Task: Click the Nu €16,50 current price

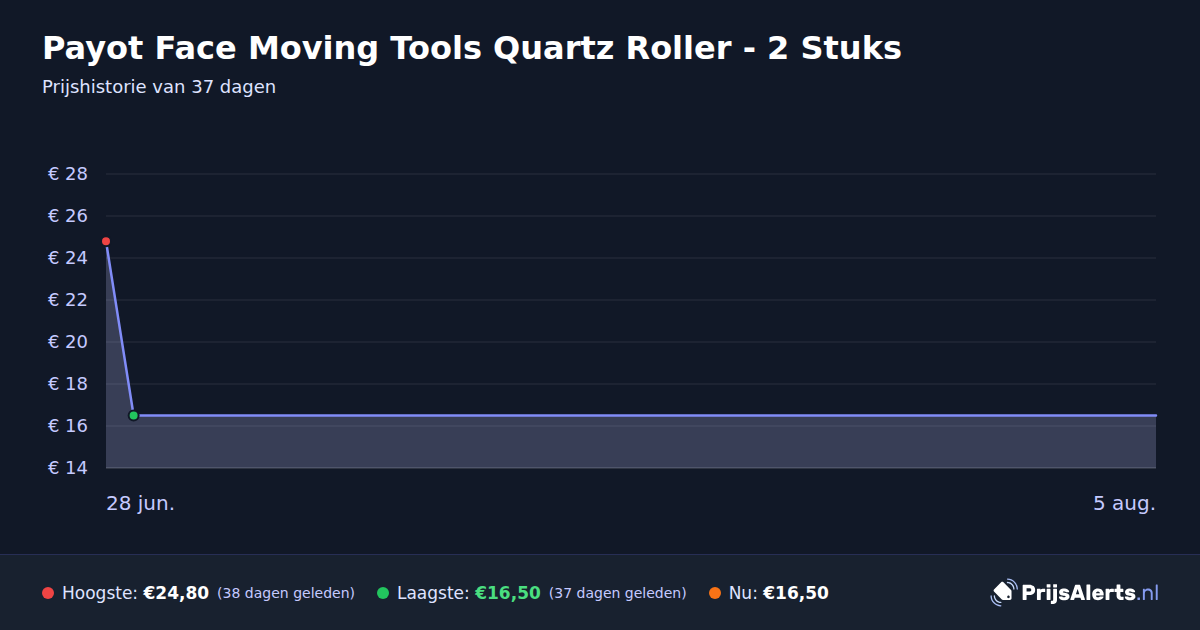Action: click(796, 593)
